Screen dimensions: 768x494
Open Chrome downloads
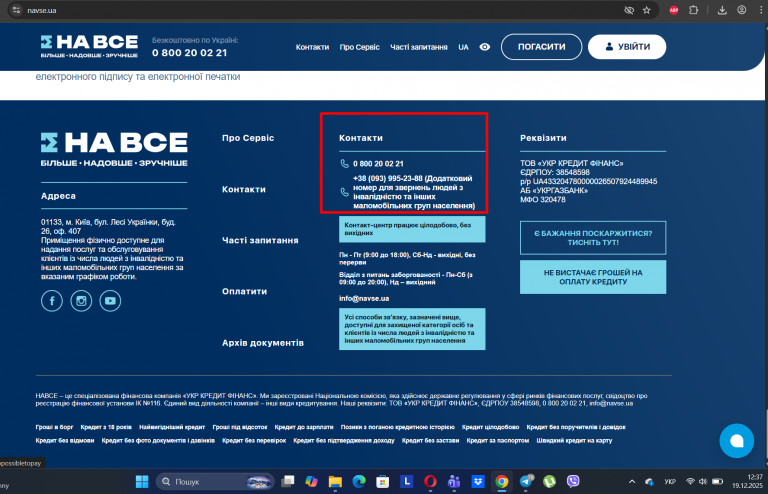click(722, 10)
